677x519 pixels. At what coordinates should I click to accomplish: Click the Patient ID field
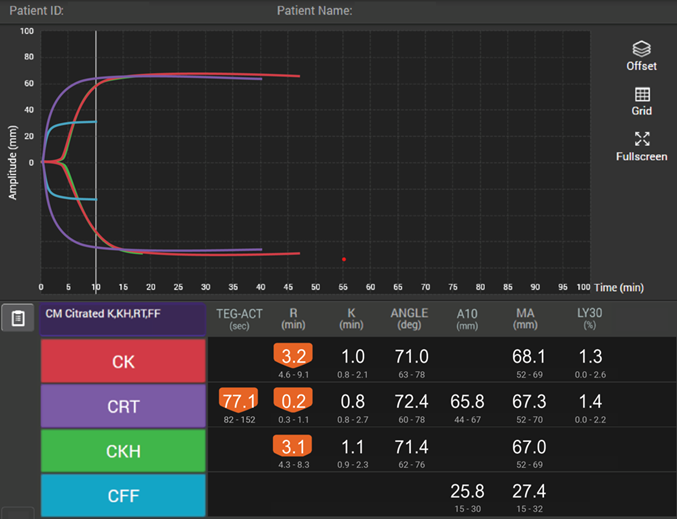click(36, 10)
